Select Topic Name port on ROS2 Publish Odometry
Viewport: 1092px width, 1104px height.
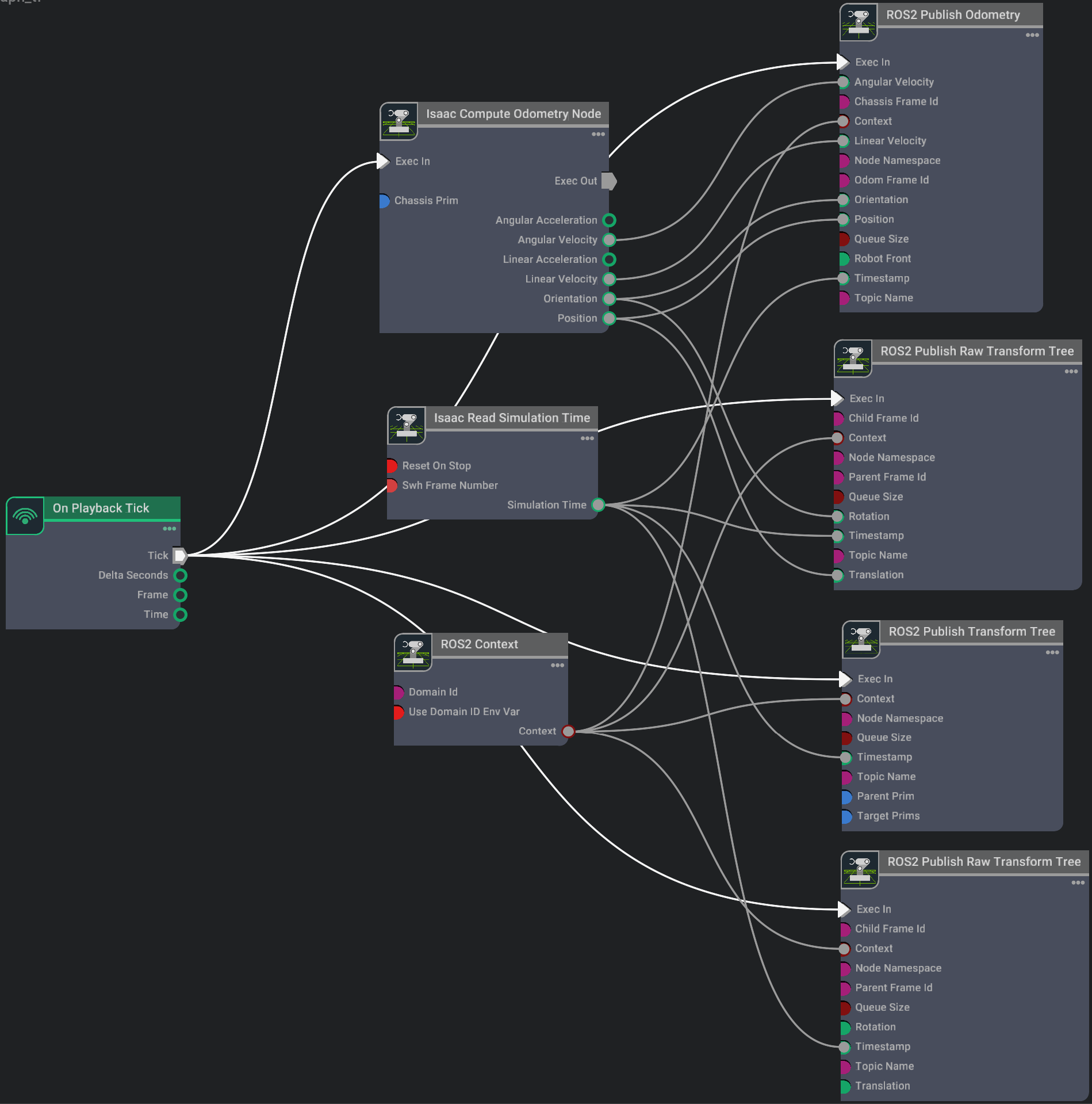pos(844,298)
